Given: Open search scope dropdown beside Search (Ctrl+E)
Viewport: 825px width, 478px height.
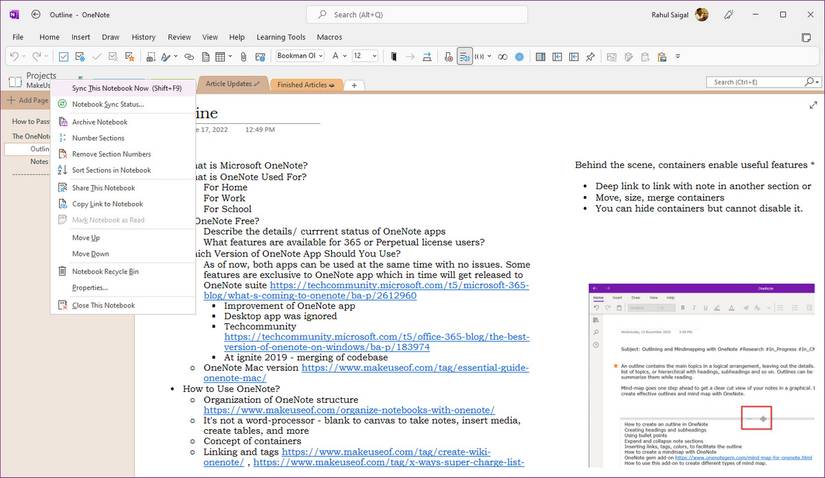Looking at the screenshot, I should (x=817, y=82).
